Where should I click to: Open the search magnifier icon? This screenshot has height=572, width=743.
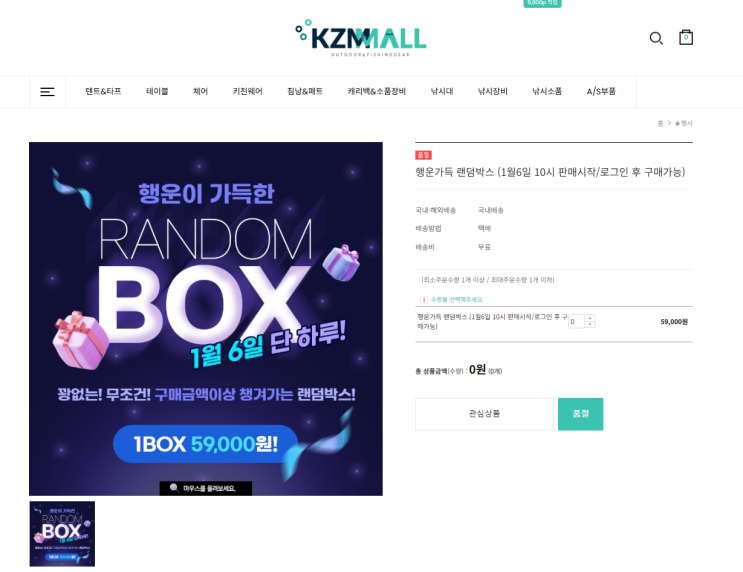(656, 38)
